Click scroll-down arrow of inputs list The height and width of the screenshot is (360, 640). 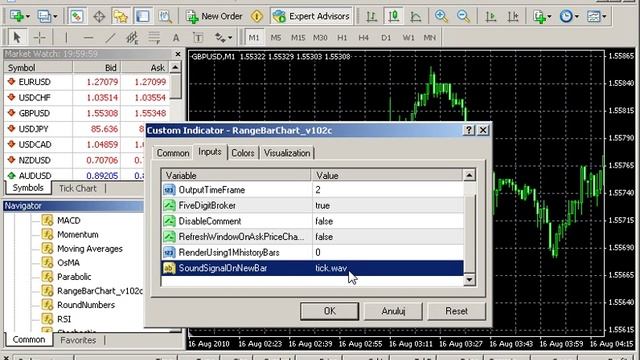(469, 280)
